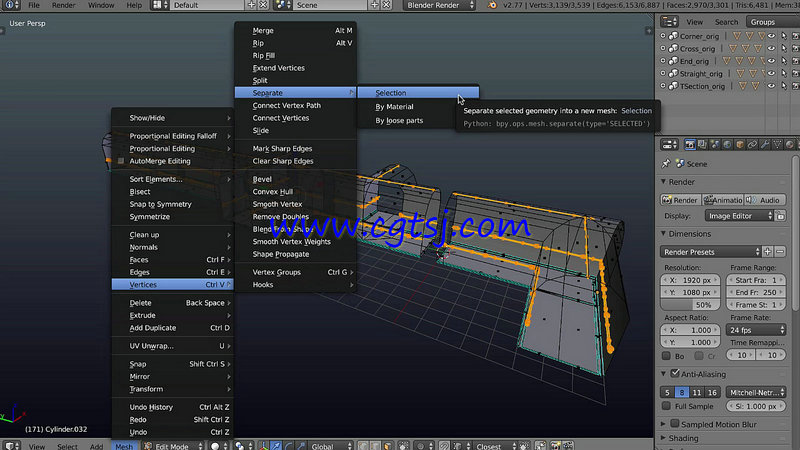The width and height of the screenshot is (800, 450).
Task: Click the End Frame 250 field
Action: click(756, 292)
